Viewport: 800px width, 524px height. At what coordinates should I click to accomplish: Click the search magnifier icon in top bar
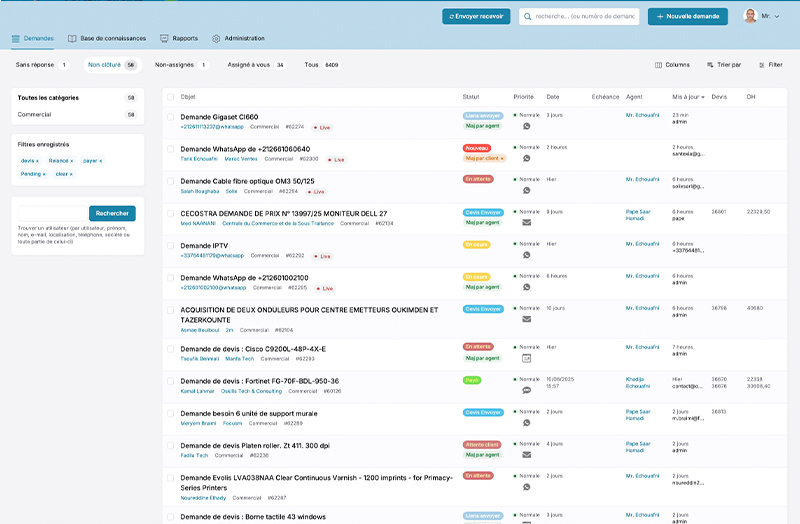point(526,17)
